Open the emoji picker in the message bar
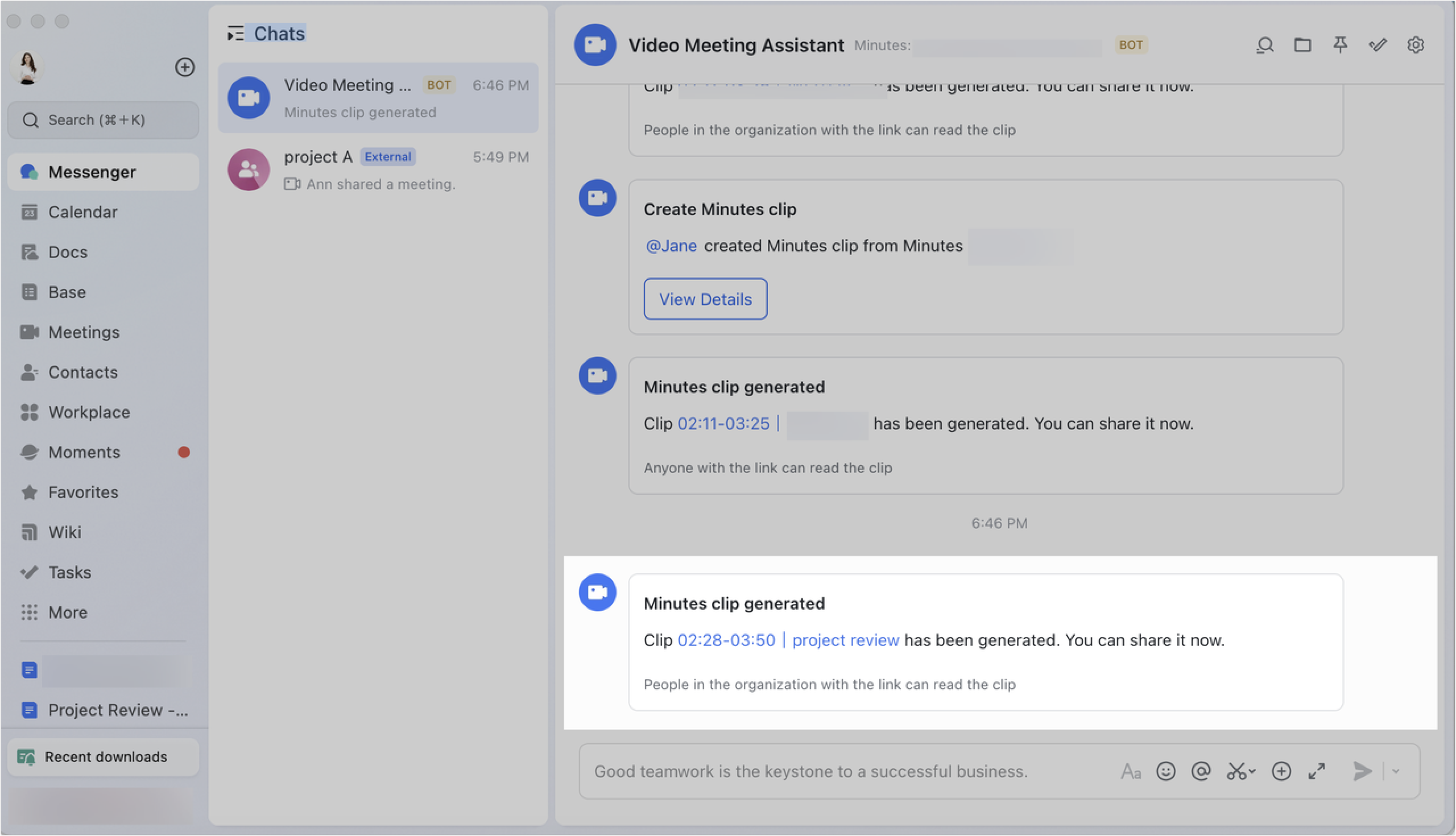 pyautogui.click(x=1165, y=771)
